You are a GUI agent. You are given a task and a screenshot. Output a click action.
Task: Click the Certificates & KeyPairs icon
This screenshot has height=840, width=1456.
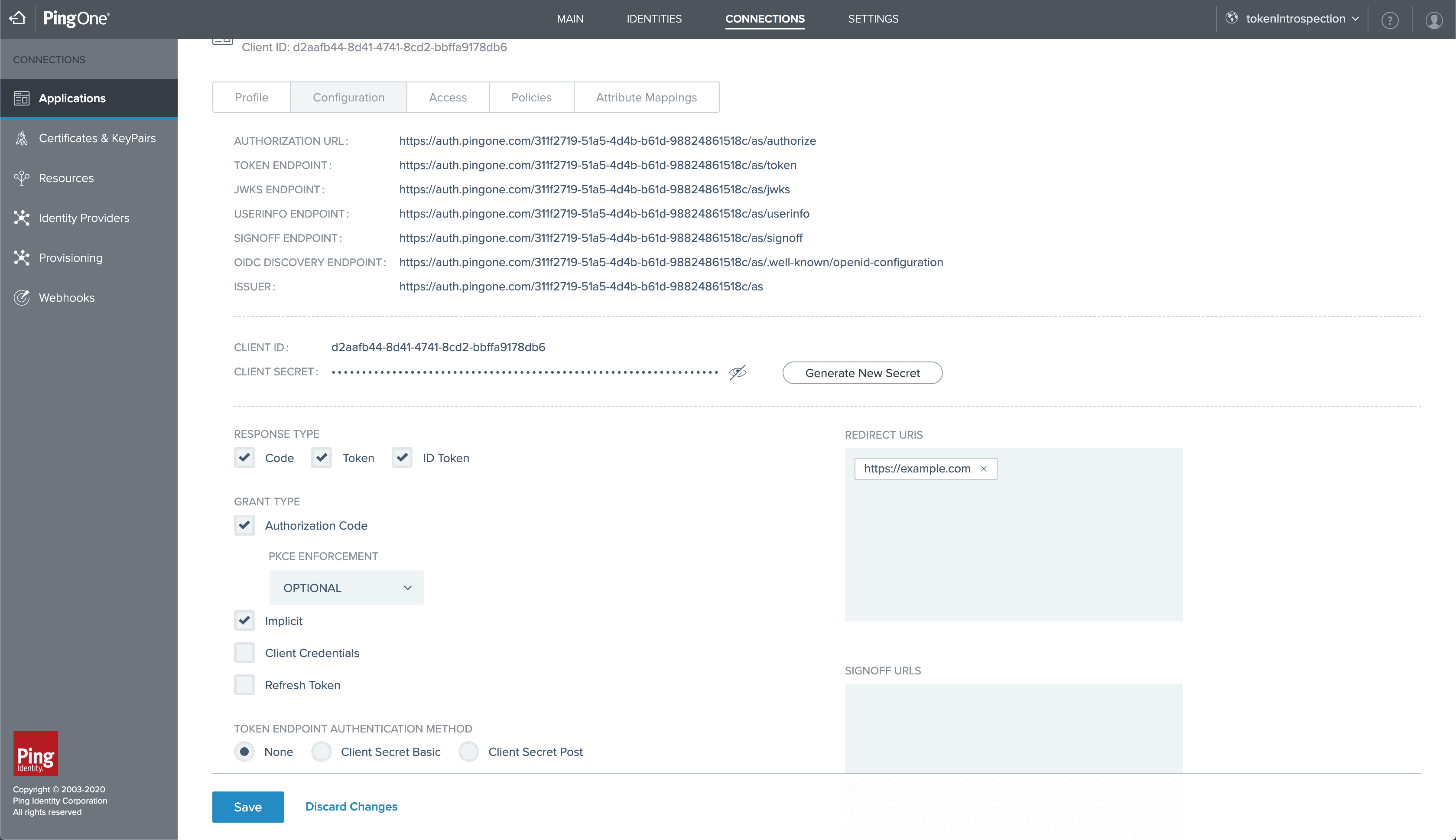21,138
